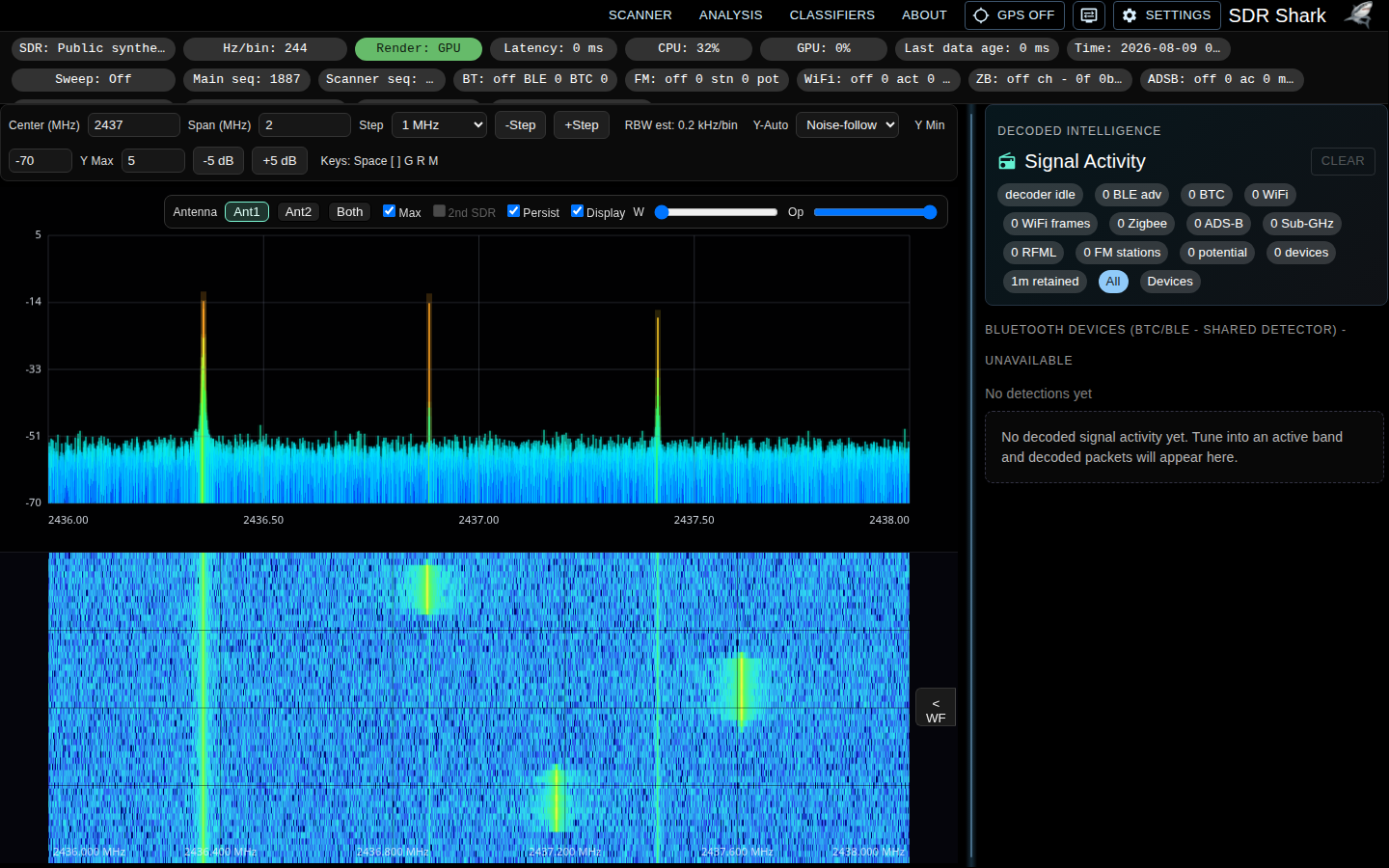Adjust the W width slider

point(716,212)
